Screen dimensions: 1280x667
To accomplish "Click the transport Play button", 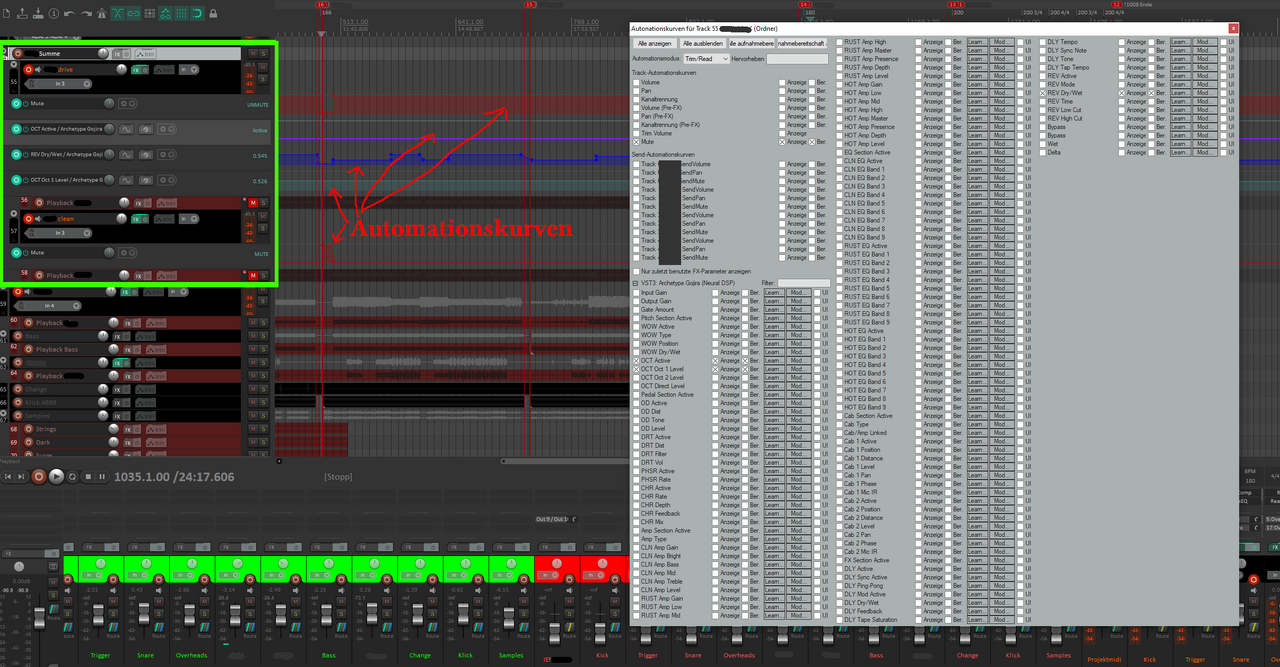I will pos(56,477).
